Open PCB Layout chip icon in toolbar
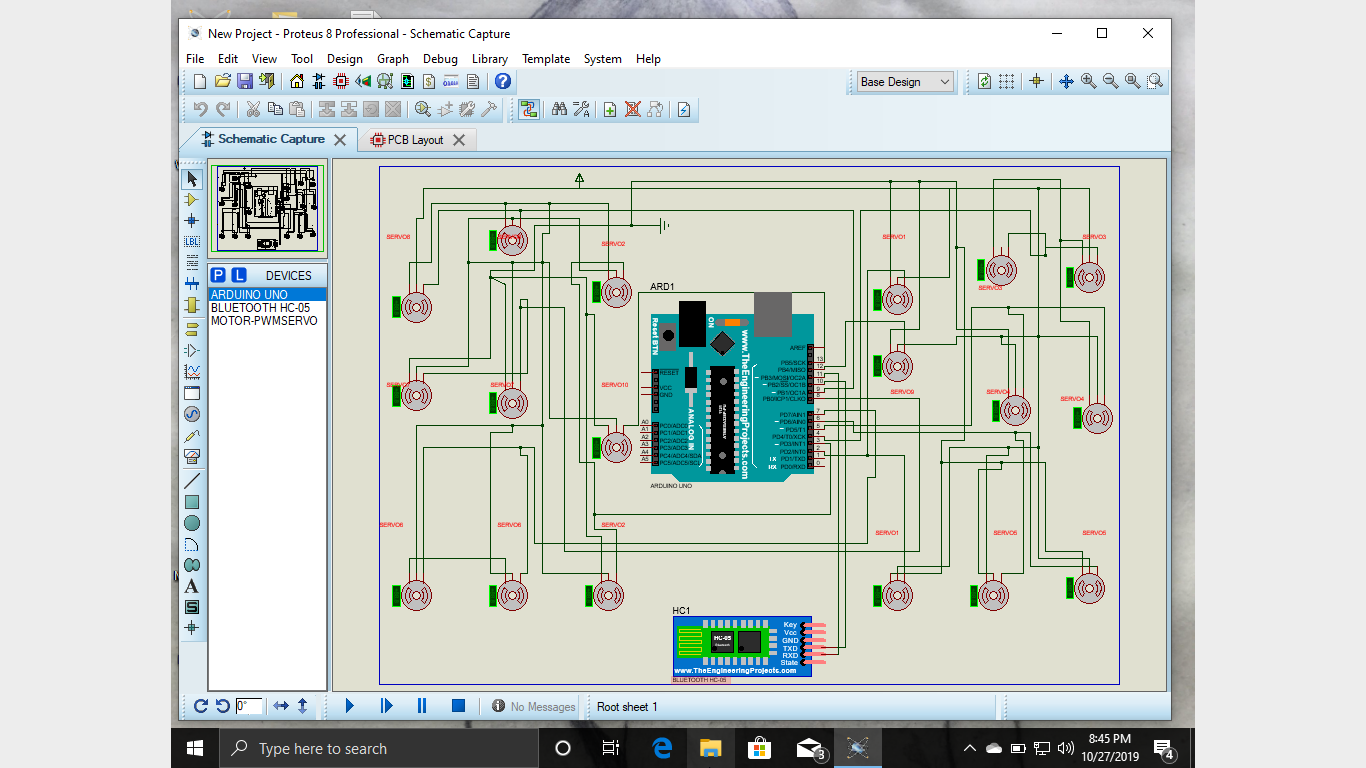Viewport: 1366px width, 768px height. click(341, 81)
